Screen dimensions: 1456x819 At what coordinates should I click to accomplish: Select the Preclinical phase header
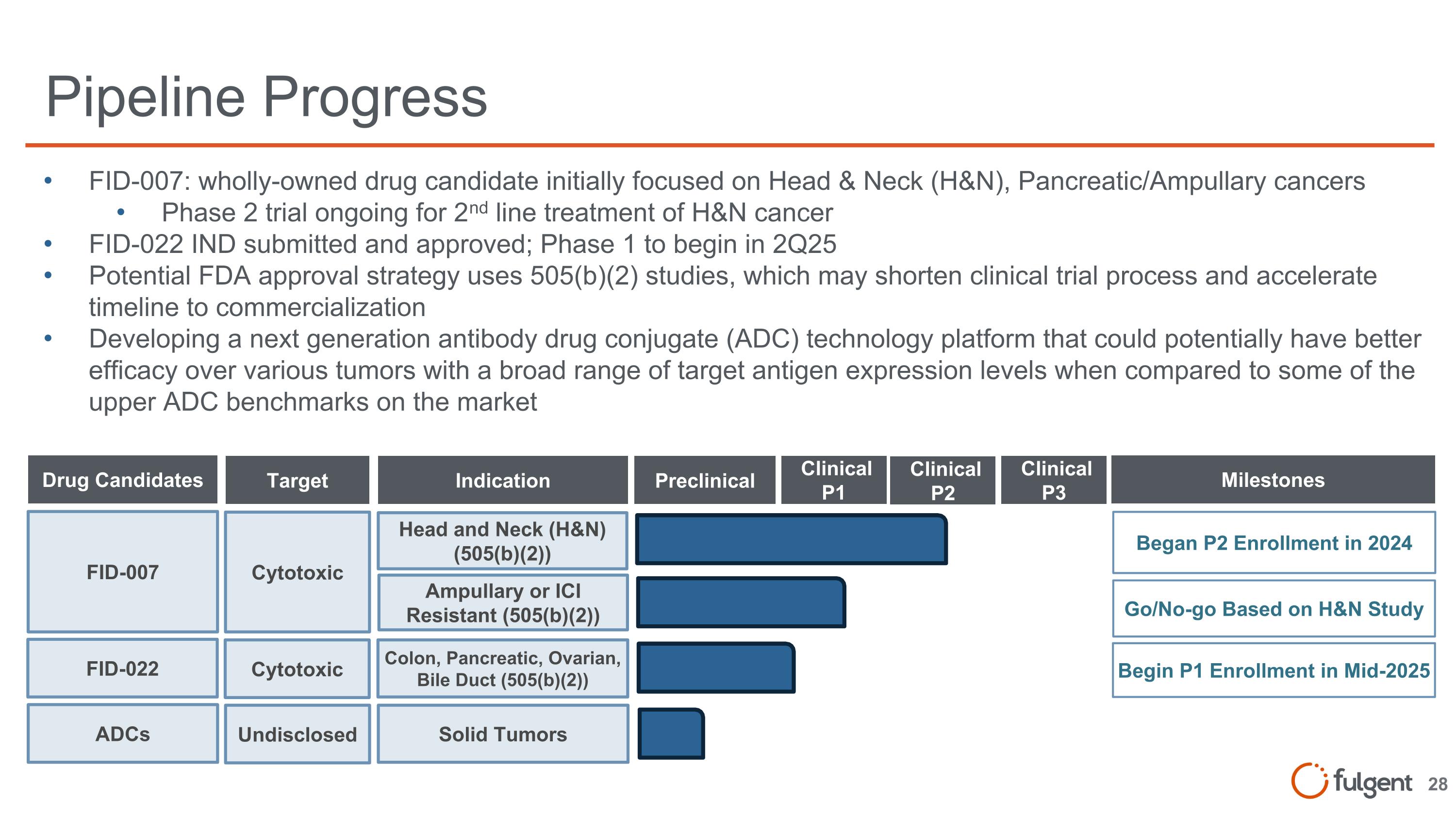click(x=704, y=481)
